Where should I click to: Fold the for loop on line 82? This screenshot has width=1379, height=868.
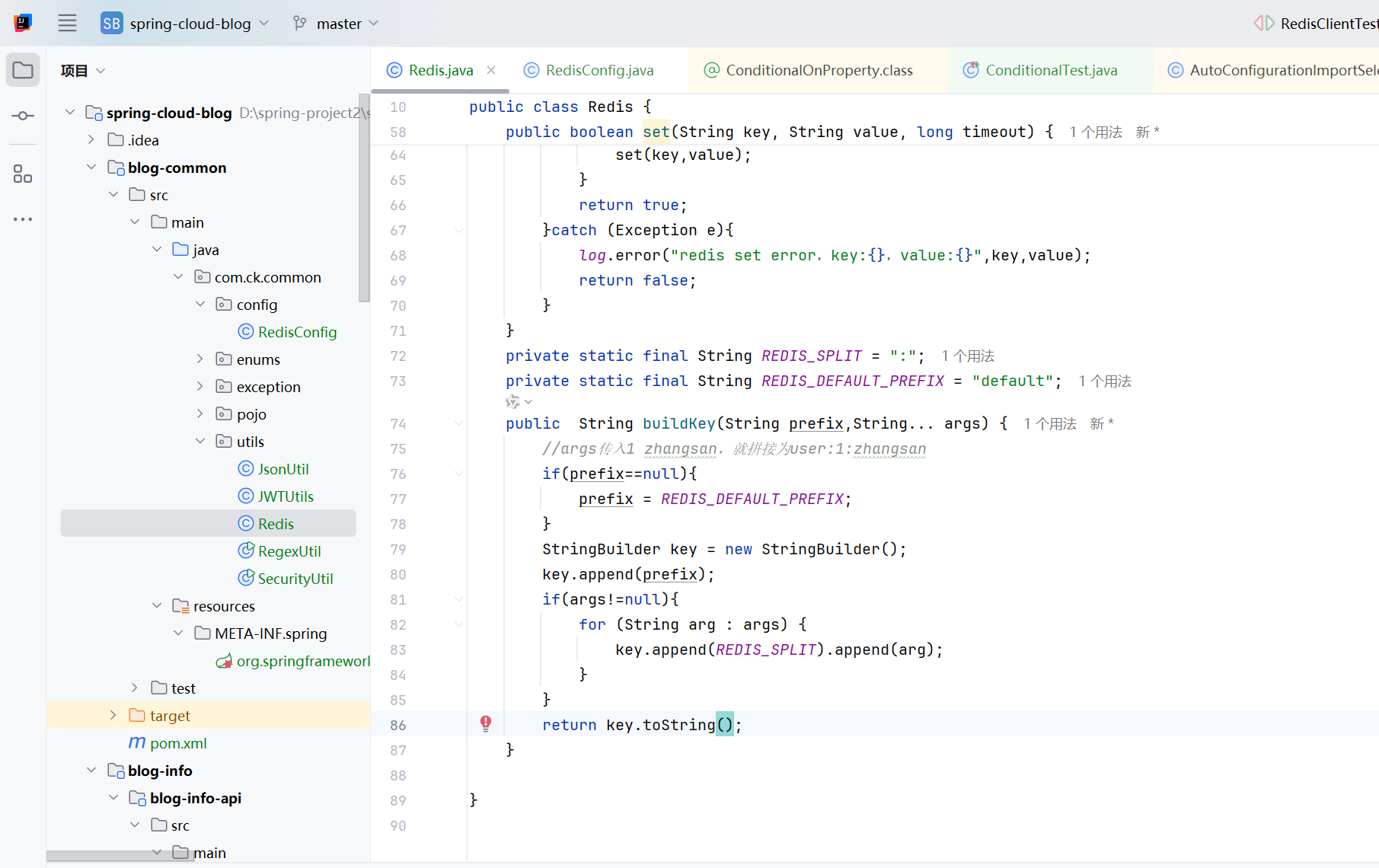pyautogui.click(x=458, y=624)
